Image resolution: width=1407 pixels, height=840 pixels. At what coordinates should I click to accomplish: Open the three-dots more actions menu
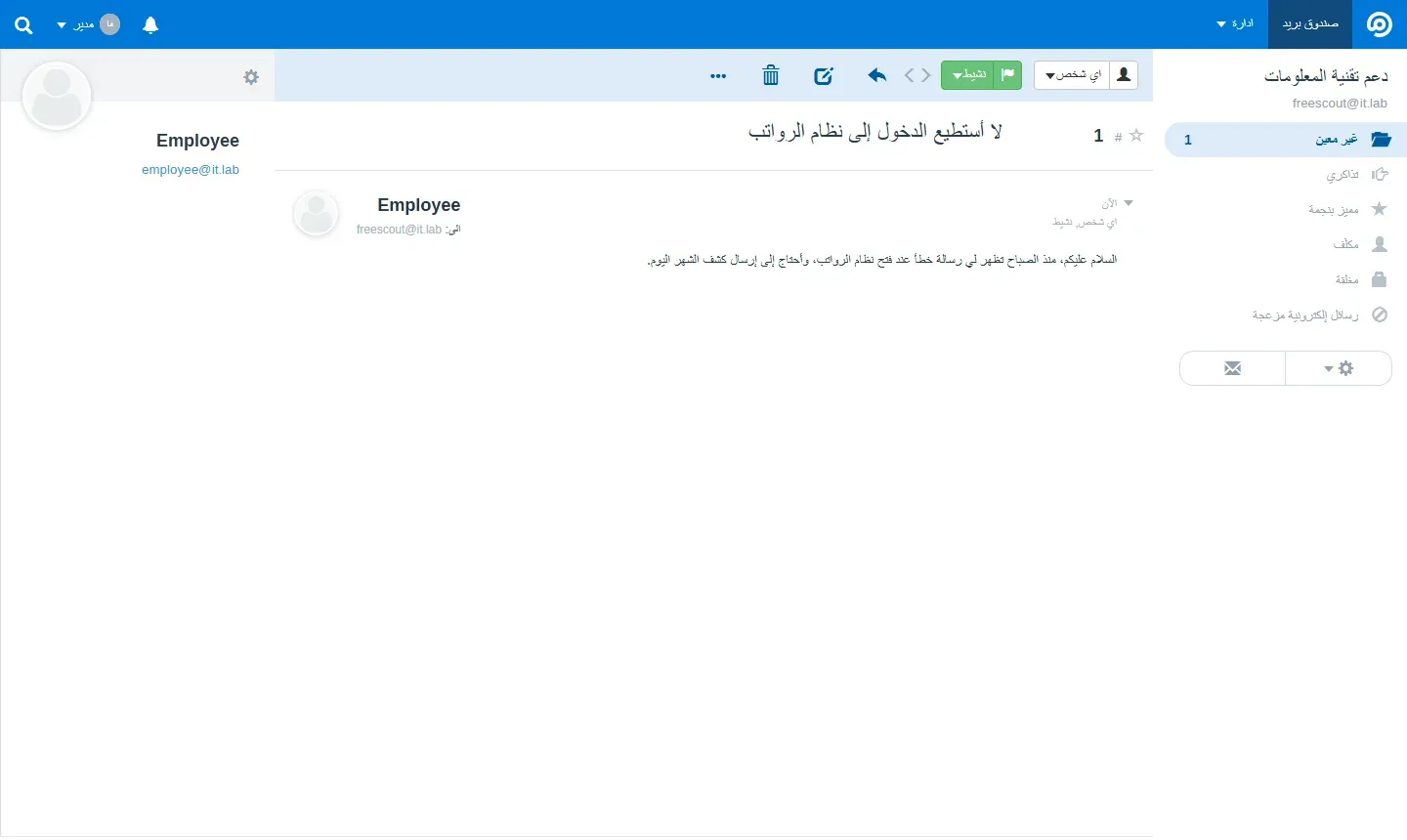point(719,76)
